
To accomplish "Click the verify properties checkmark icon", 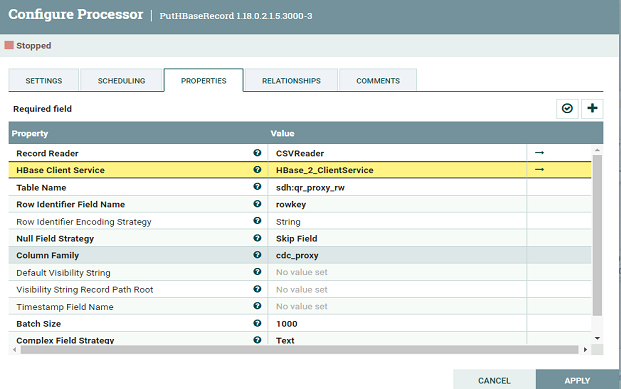I will 567,109.
